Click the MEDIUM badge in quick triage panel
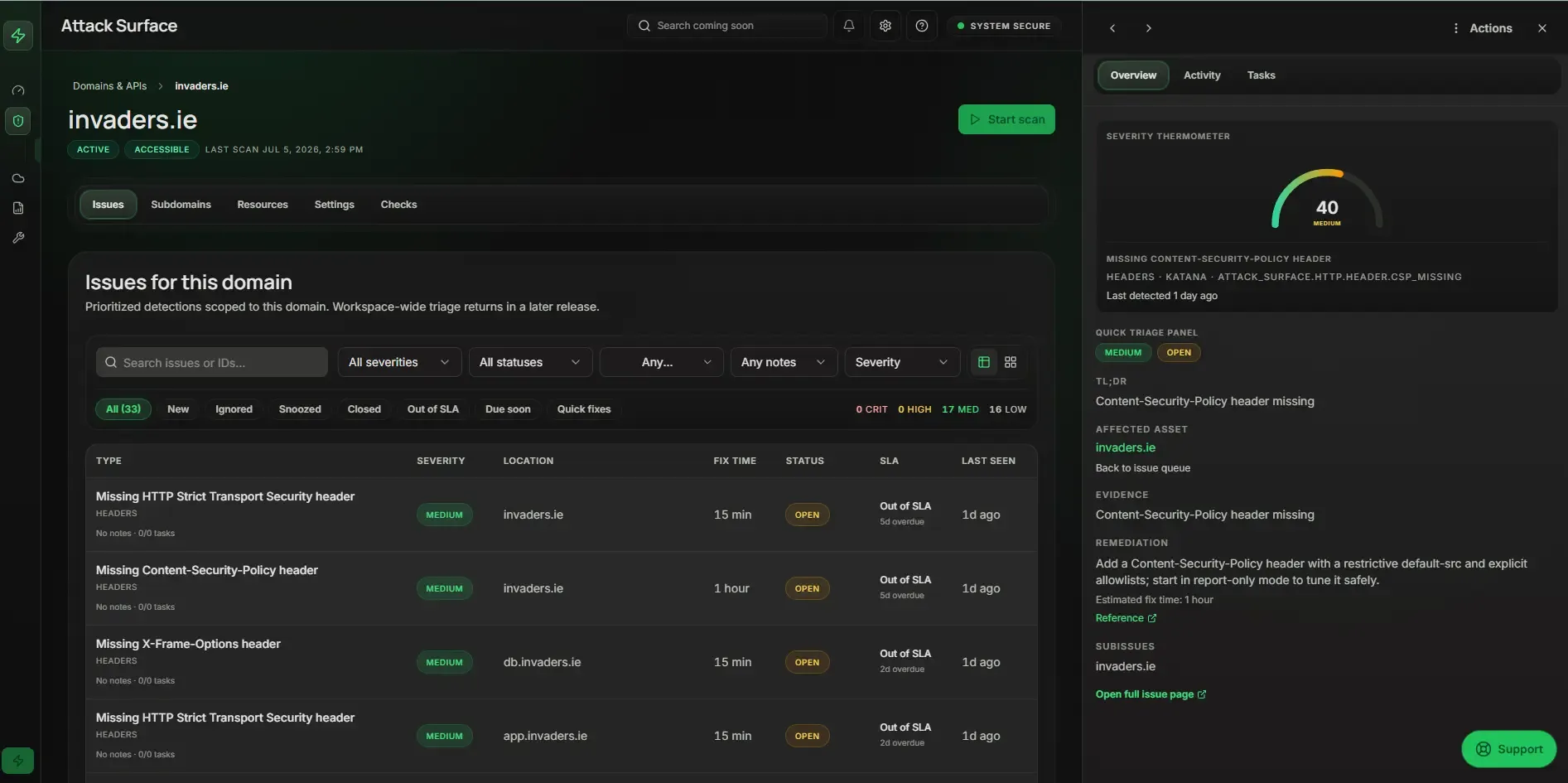 (1123, 353)
